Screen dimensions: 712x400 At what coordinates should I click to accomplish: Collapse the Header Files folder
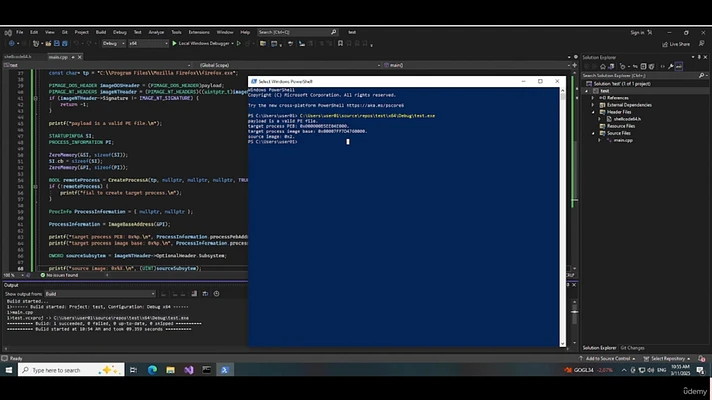[594, 111]
